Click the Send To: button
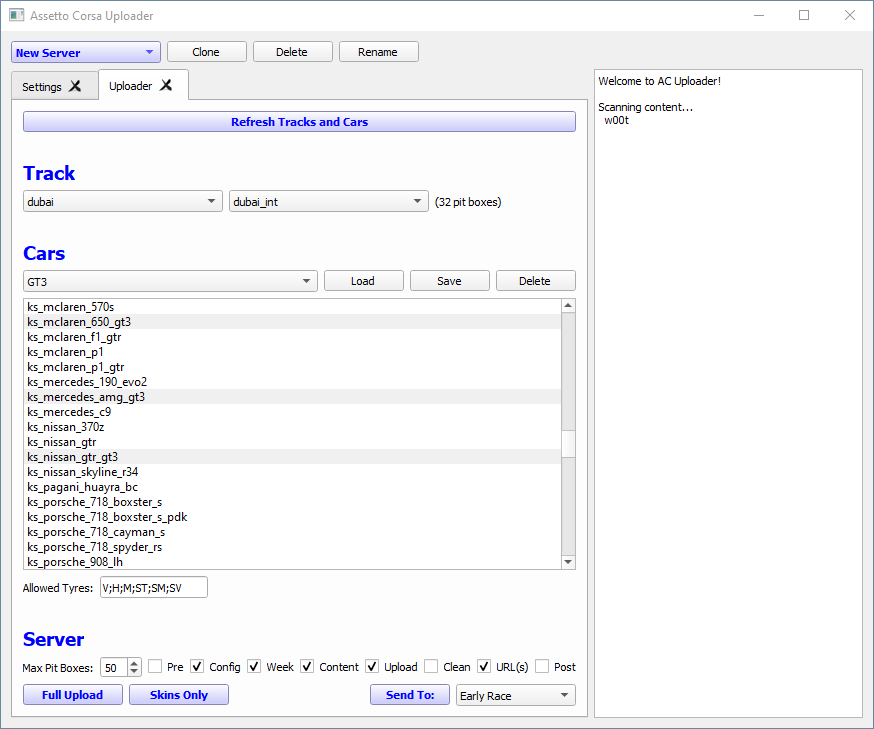The height and width of the screenshot is (729, 874). click(410, 694)
